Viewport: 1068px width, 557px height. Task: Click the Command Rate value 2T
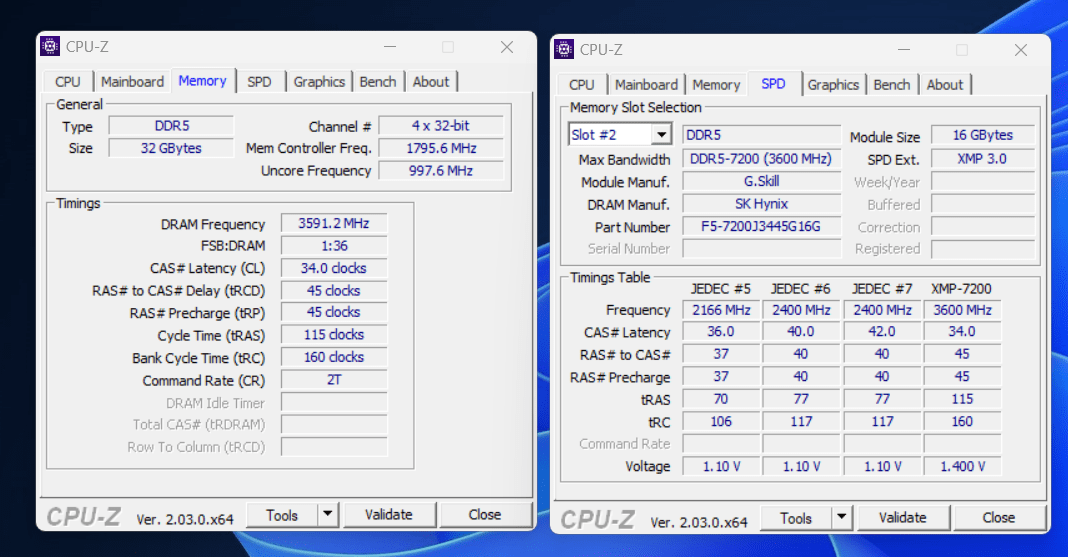tap(334, 380)
